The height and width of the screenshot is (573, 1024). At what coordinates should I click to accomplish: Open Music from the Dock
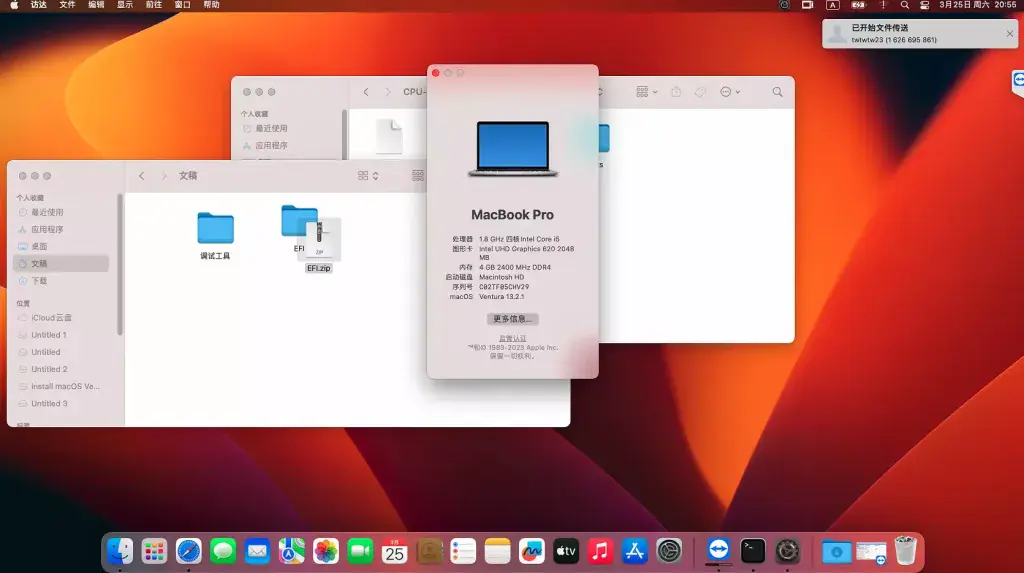pyautogui.click(x=600, y=551)
